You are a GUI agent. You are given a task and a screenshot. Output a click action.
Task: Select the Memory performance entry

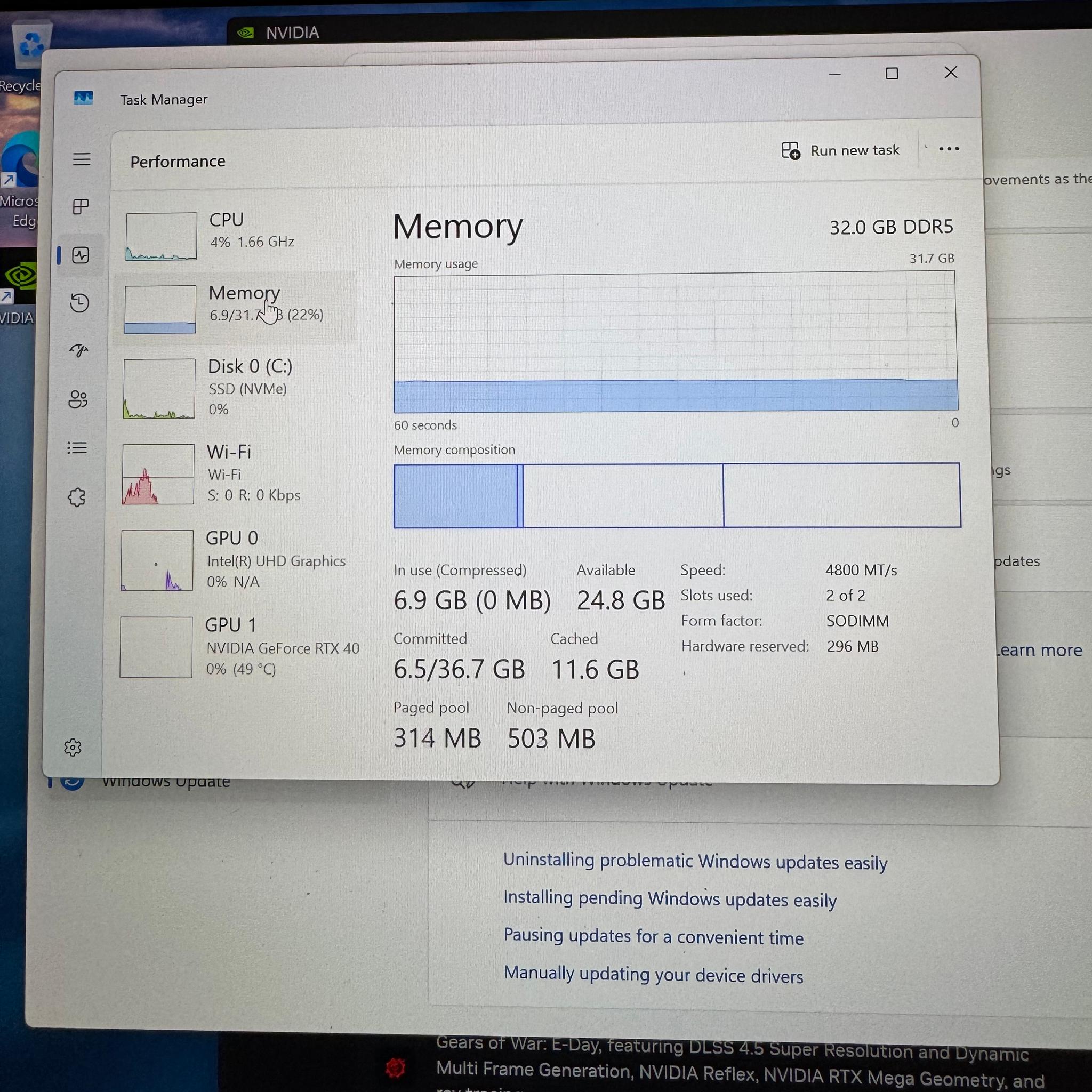236,309
